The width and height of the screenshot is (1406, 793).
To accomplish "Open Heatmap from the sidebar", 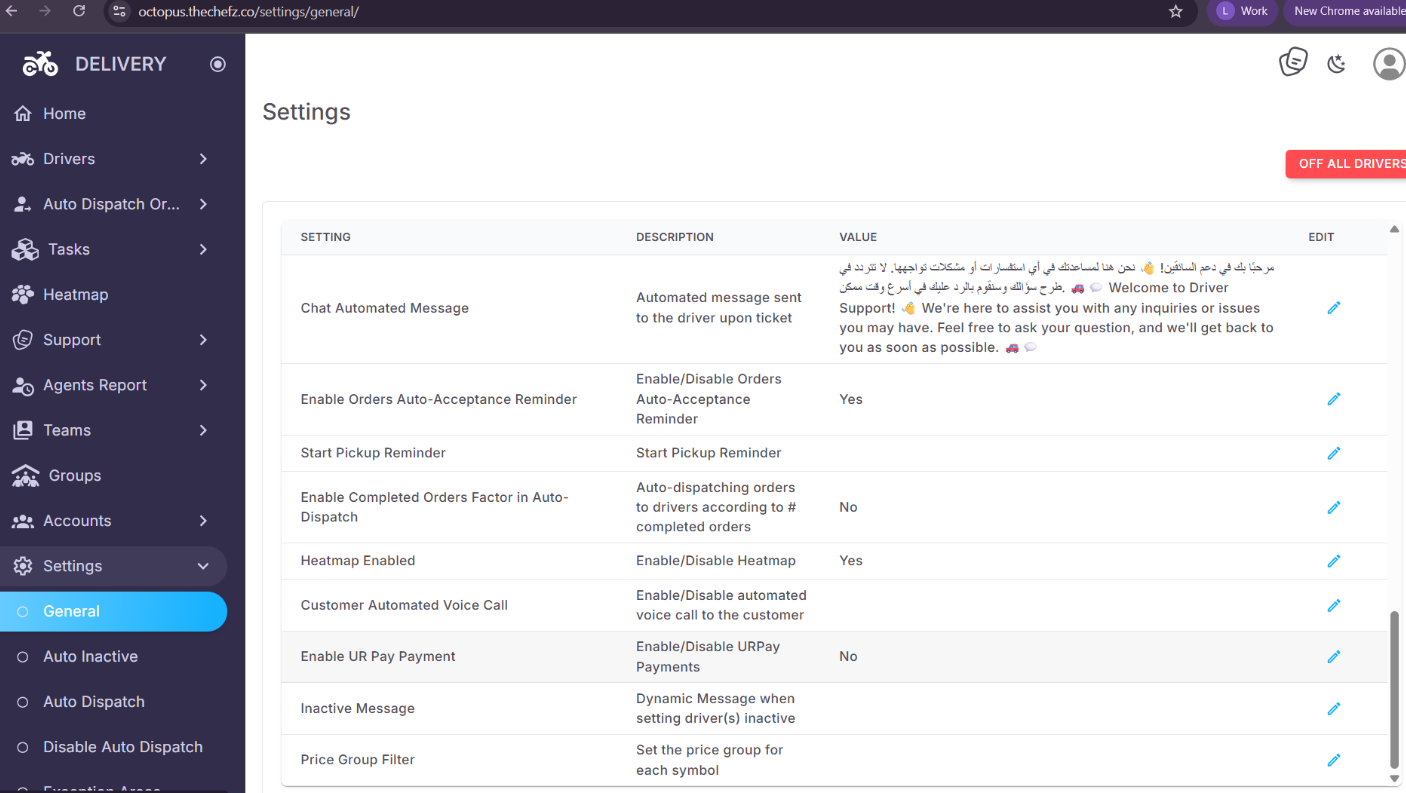I will tap(113, 295).
